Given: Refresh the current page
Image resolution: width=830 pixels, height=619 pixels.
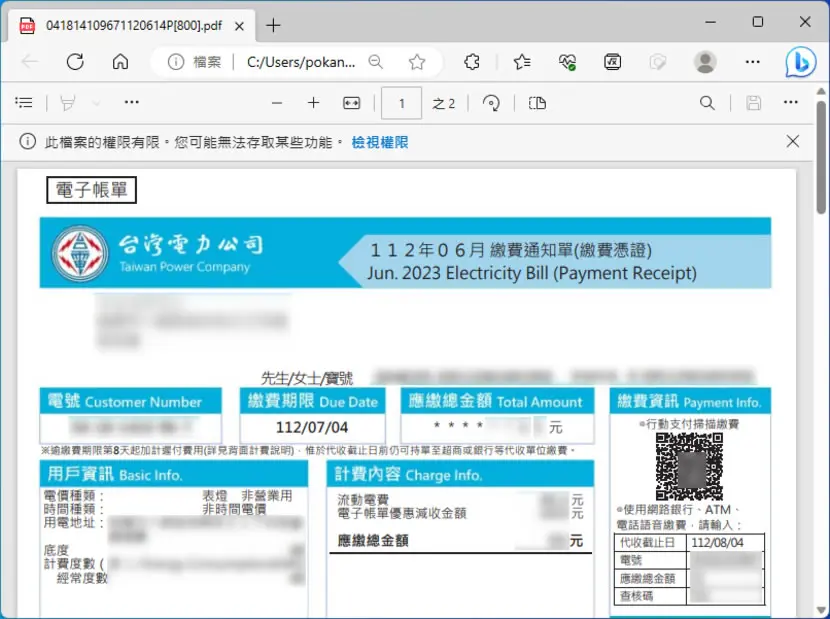Looking at the screenshot, I should click(x=75, y=62).
